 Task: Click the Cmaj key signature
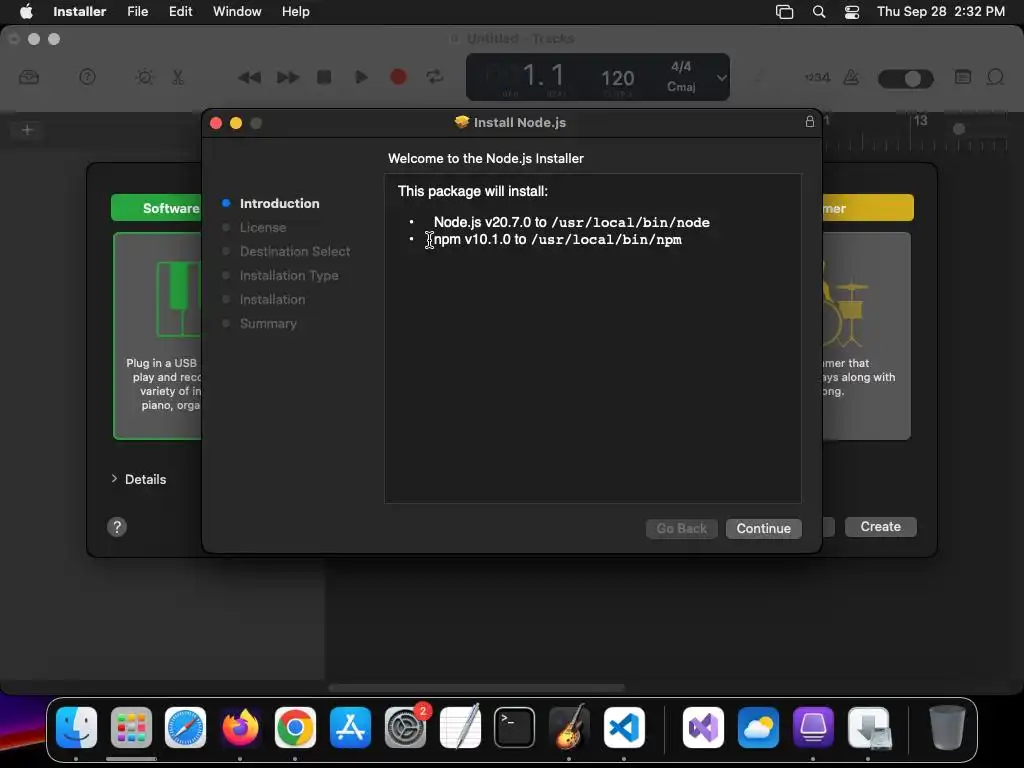pyautogui.click(x=681, y=87)
